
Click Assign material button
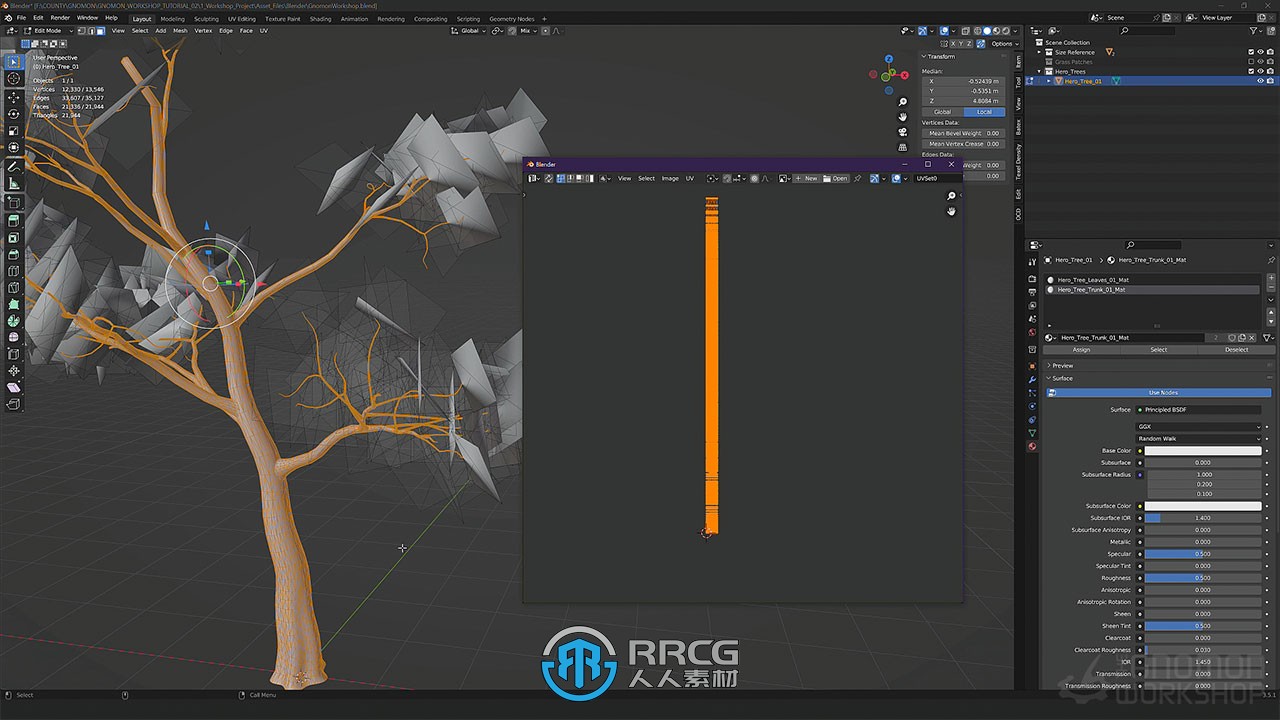(1081, 350)
